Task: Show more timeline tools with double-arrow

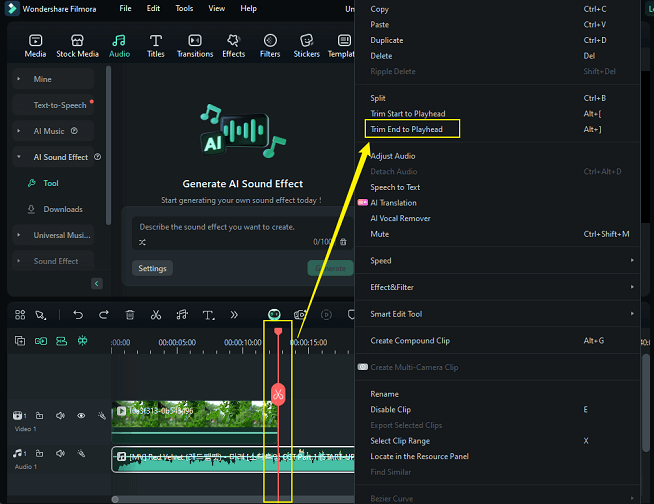Action: 234,315
